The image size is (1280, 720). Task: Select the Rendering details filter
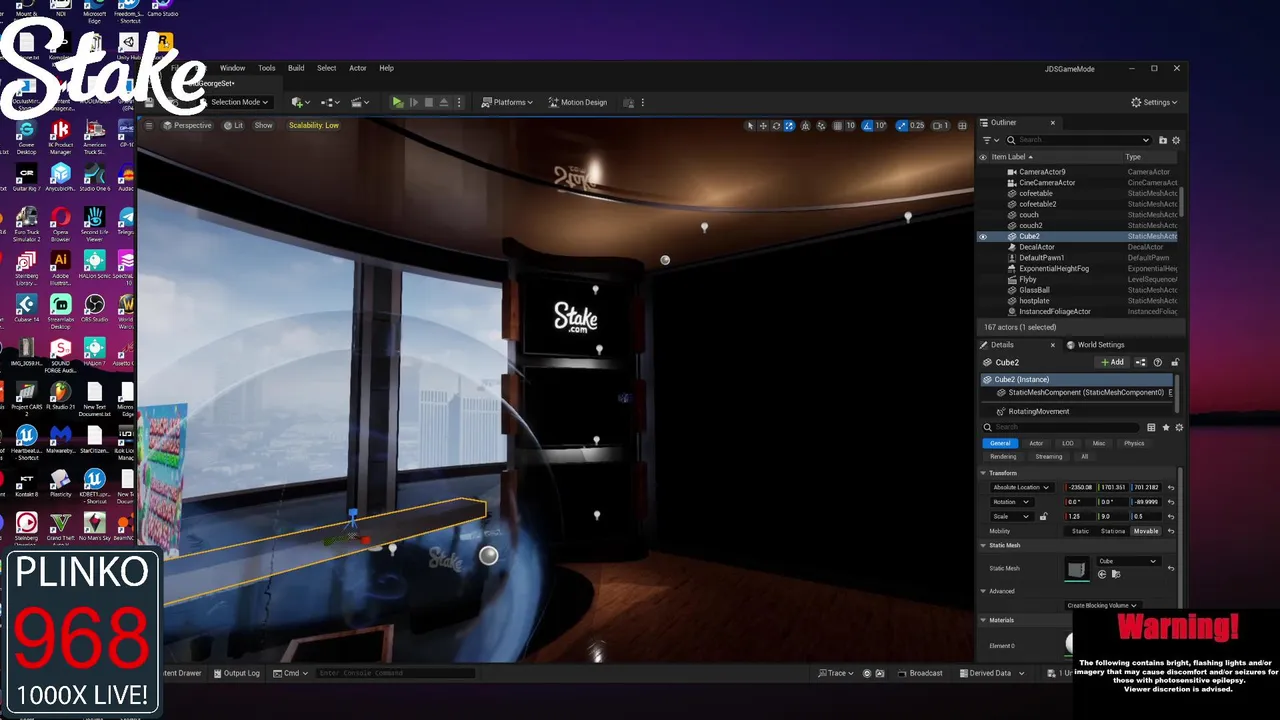1003,457
